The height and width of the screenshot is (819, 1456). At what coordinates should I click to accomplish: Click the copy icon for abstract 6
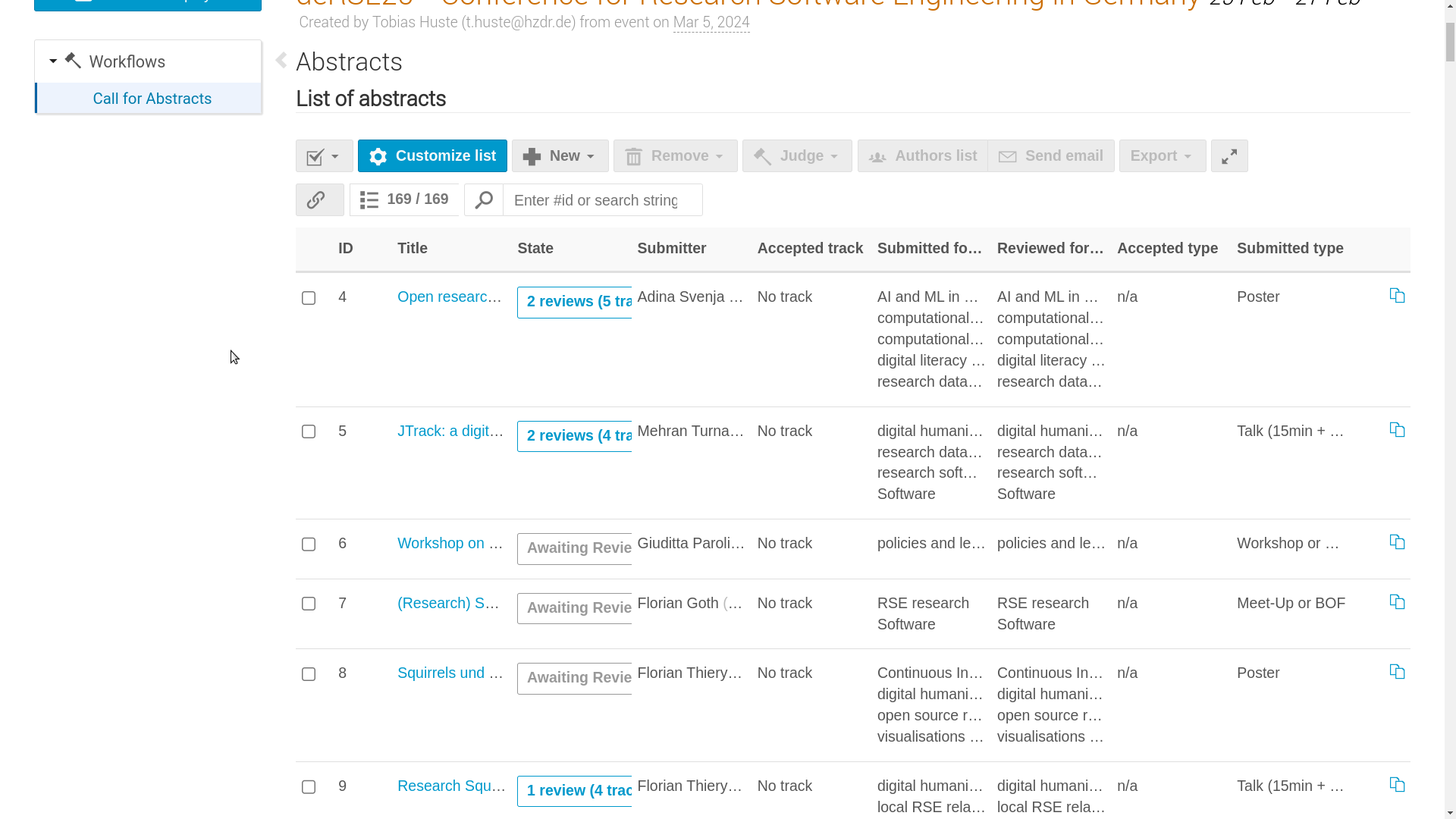[x=1397, y=542]
